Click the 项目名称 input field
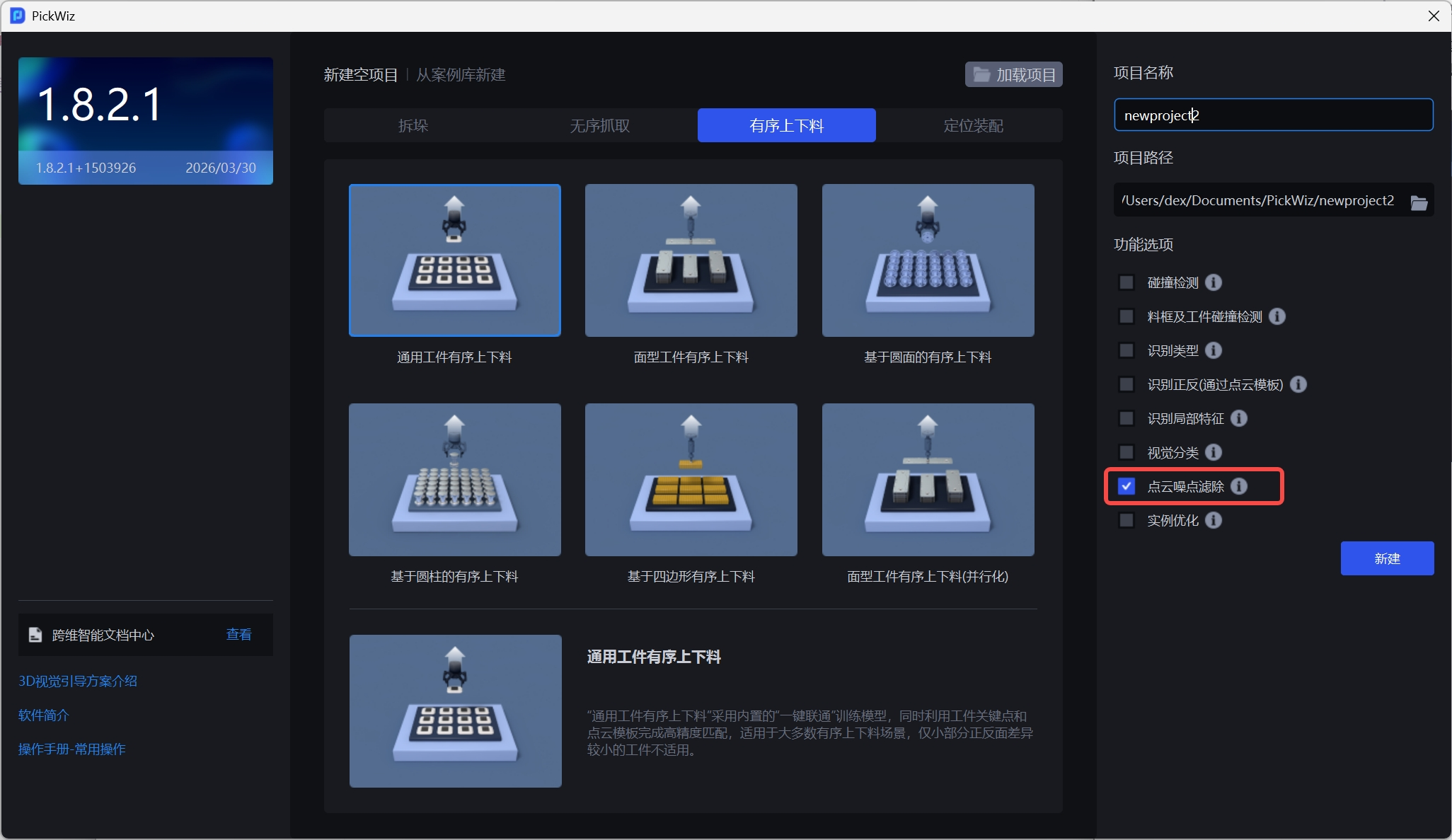The image size is (1452, 840). point(1272,115)
